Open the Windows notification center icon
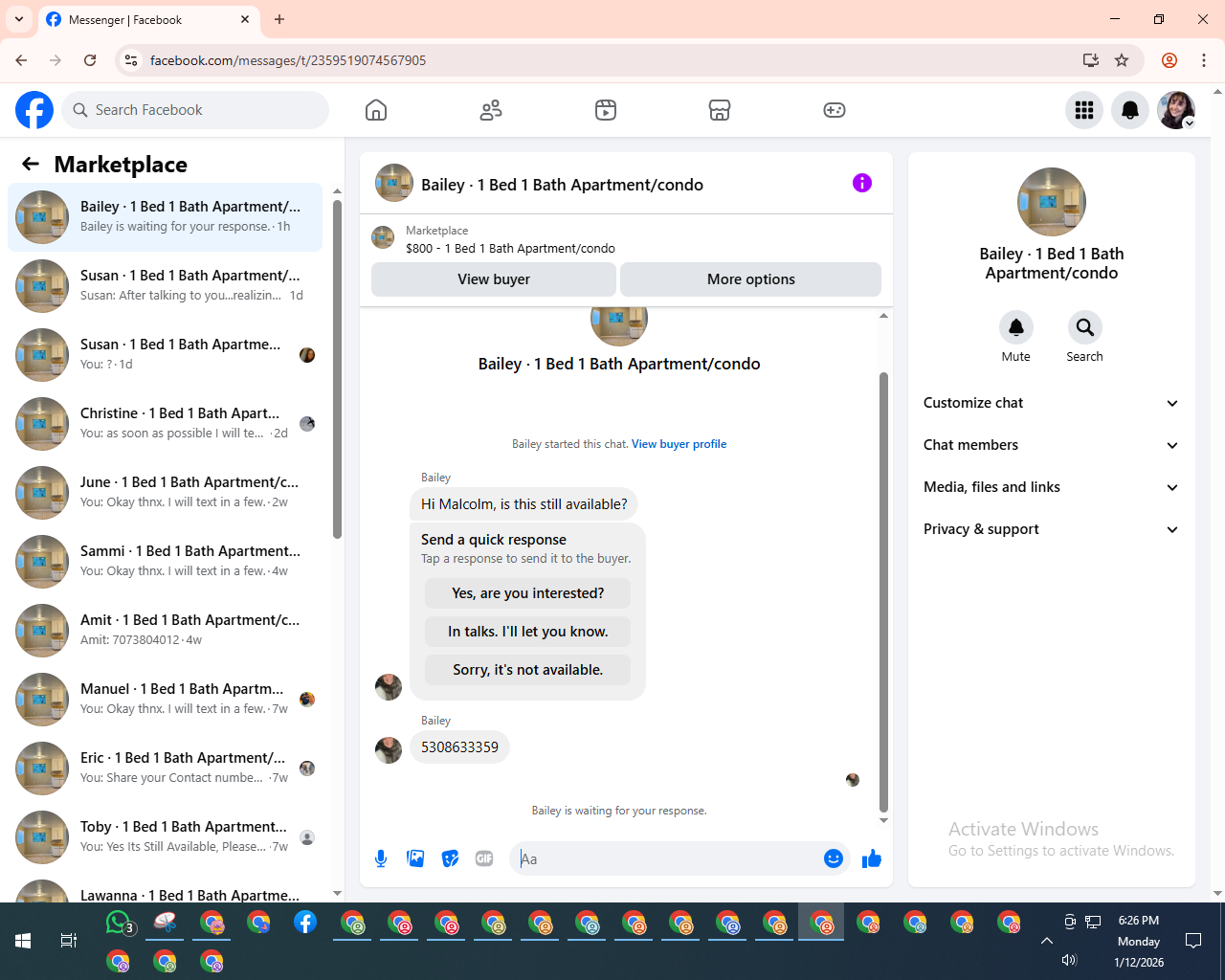This screenshot has width=1225, height=980. click(1193, 941)
